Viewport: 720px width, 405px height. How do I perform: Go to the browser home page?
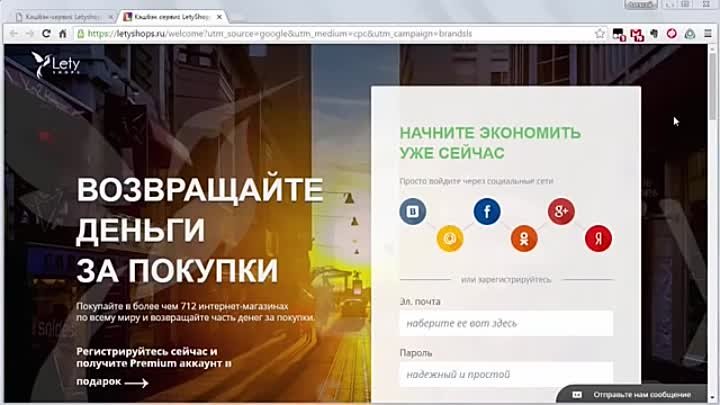(x=63, y=33)
